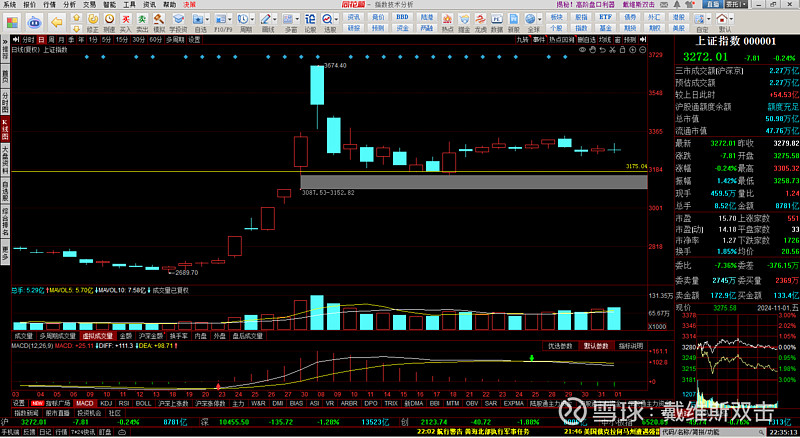Expand the 自选 dropdown arrow
Image resolution: width=800 pixels, height=438 pixels.
pos(208,19)
